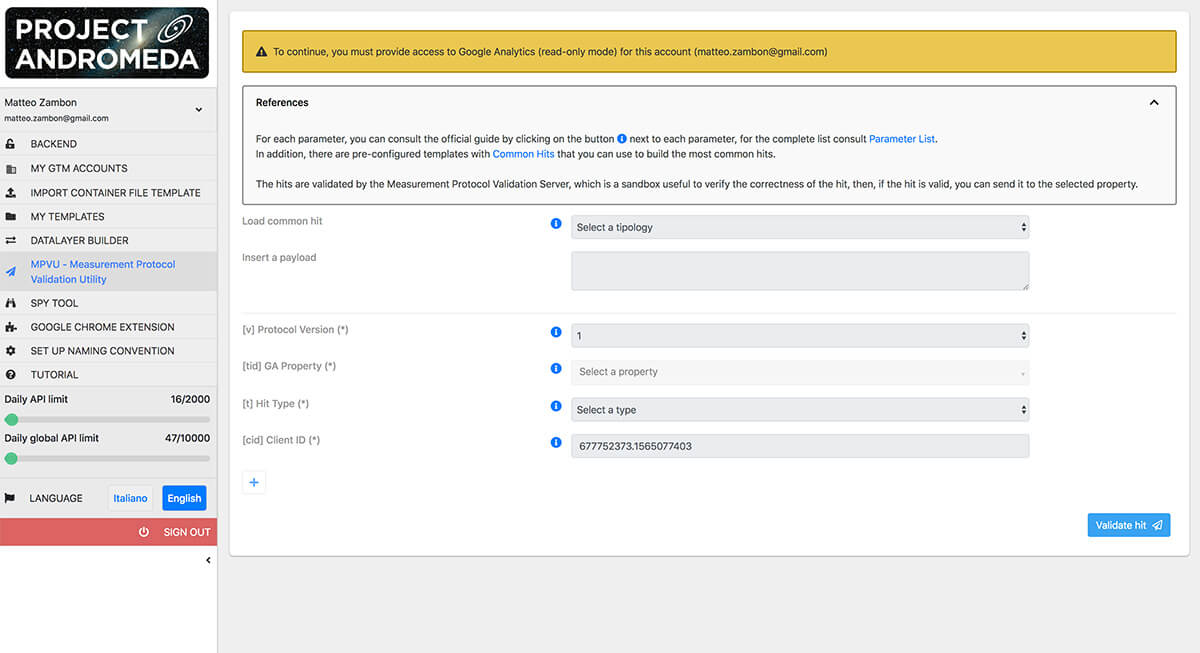Click the import upload icon
1200x653 pixels.
10,192
